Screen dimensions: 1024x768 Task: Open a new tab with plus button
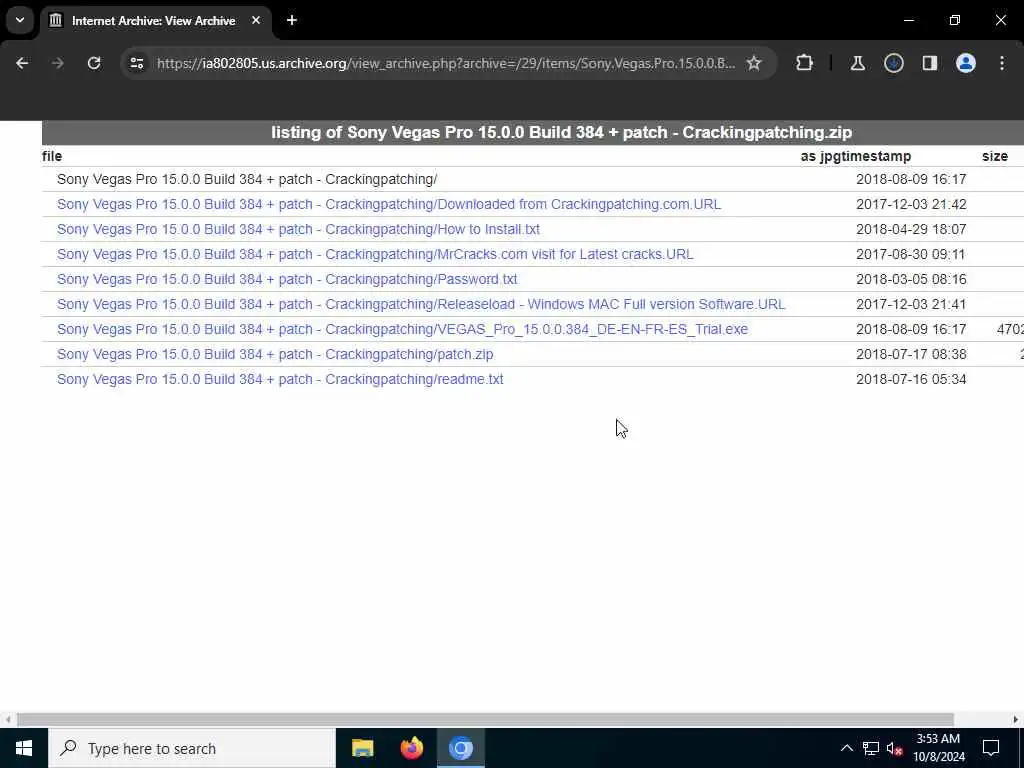click(292, 20)
